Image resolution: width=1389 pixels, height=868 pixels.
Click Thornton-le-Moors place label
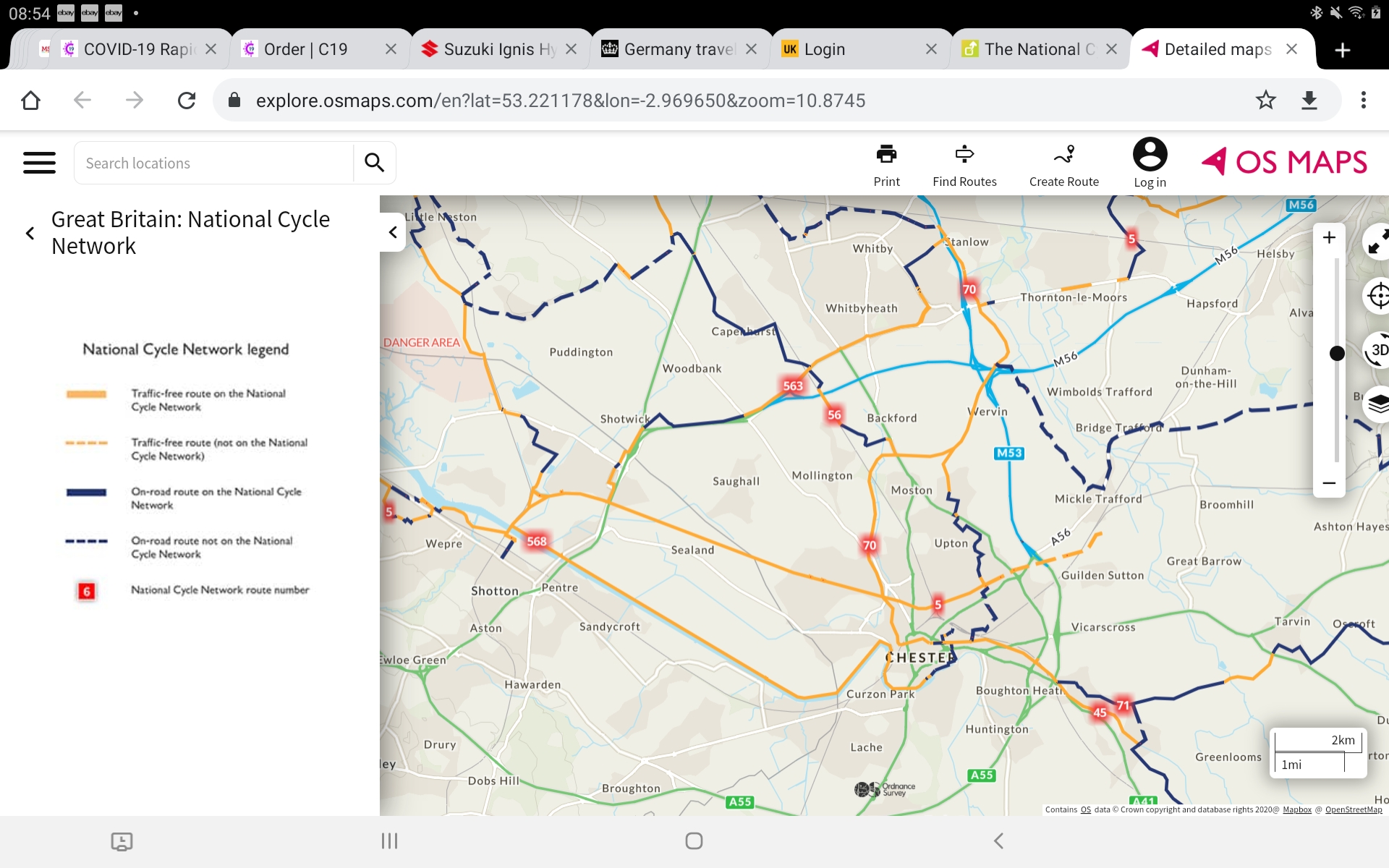coord(1074,297)
